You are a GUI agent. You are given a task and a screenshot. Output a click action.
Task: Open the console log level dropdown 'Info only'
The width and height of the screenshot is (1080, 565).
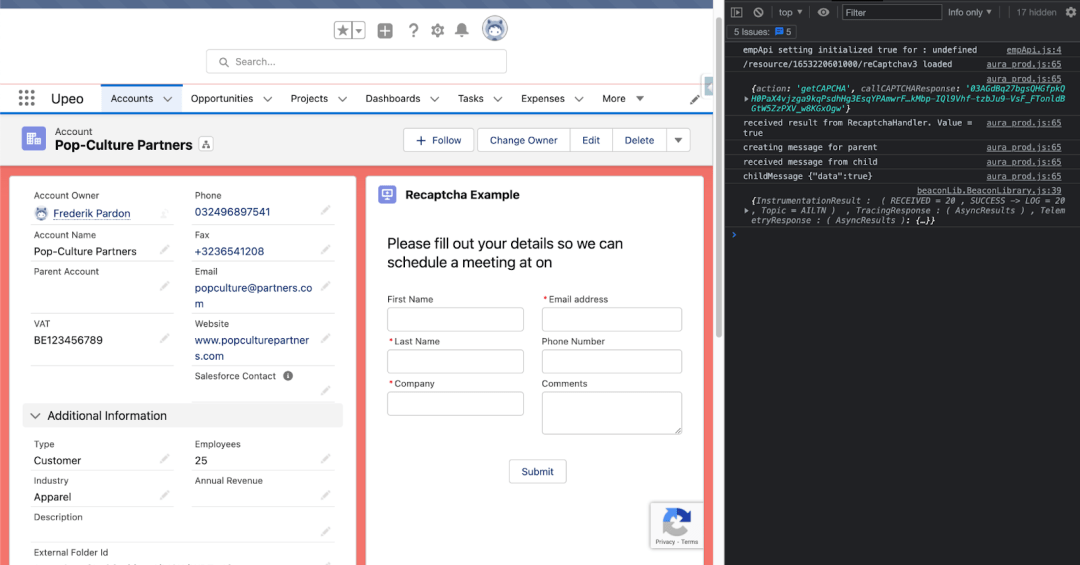(x=970, y=12)
